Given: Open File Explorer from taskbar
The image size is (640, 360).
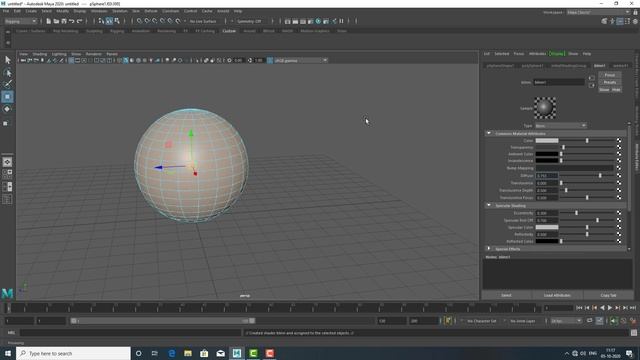Looking at the screenshot, I should click(188, 353).
